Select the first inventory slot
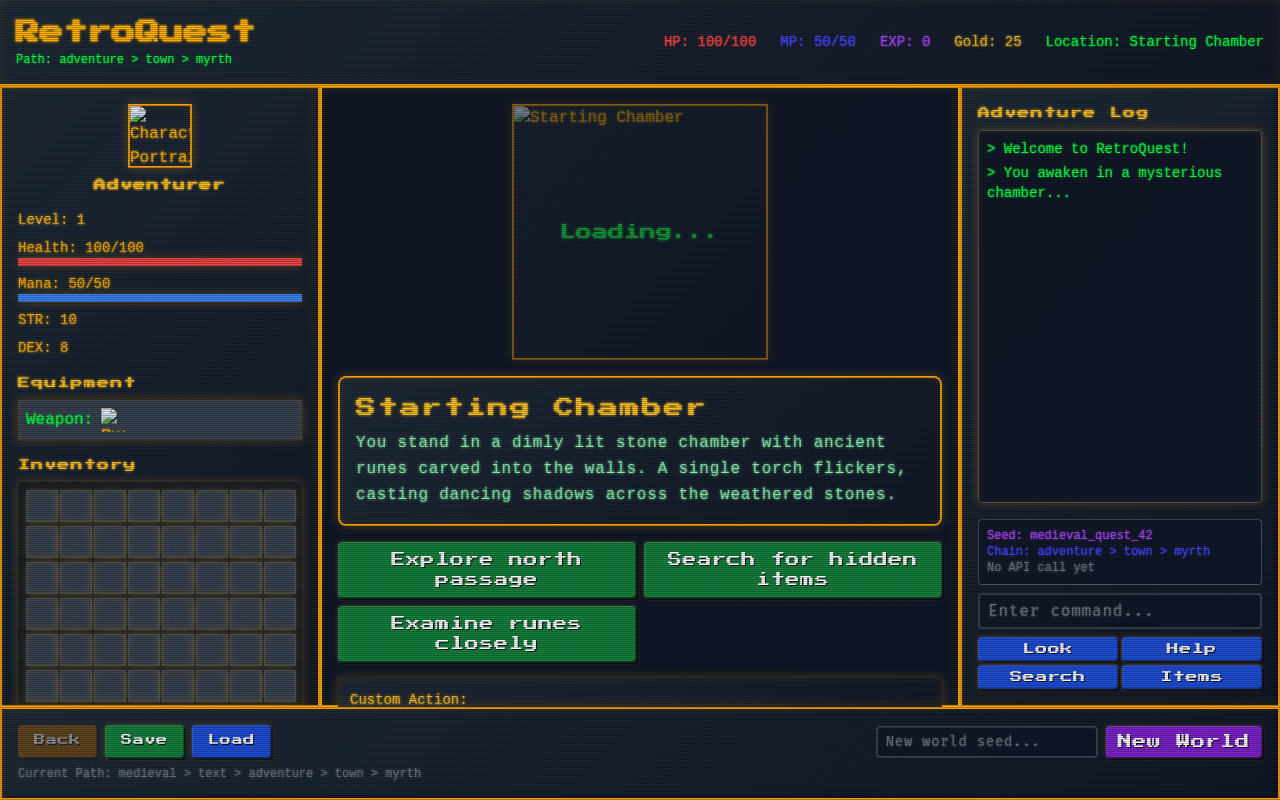1280x800 pixels. point(41,506)
